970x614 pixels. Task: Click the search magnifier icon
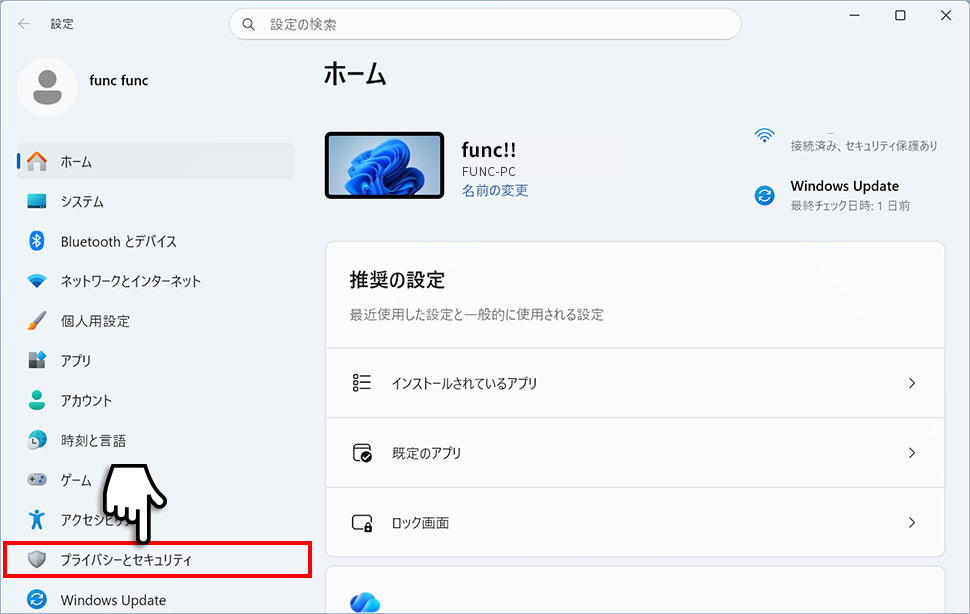pyautogui.click(x=248, y=24)
